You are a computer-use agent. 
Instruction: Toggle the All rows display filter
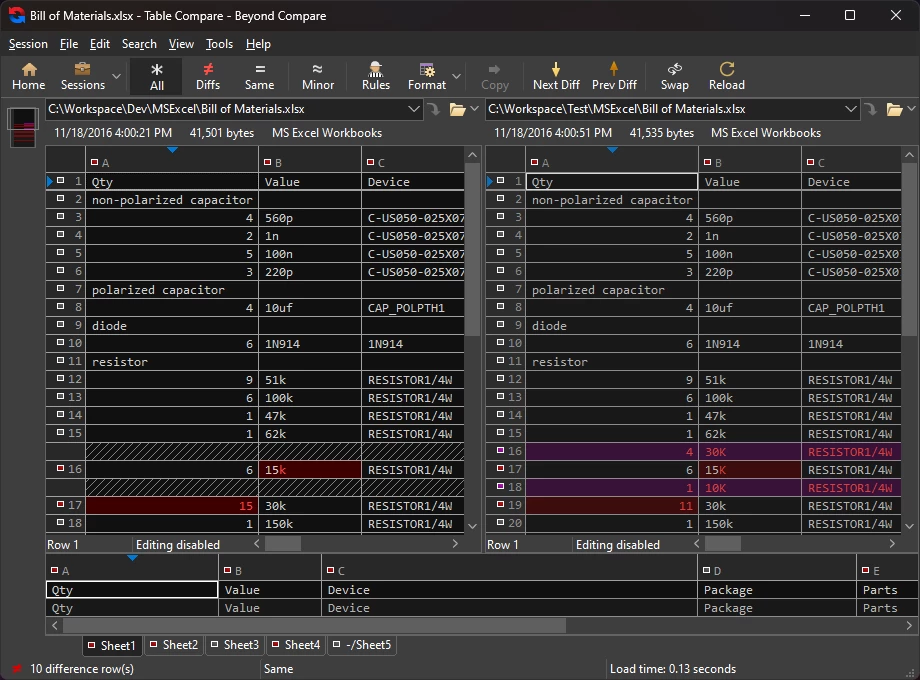tap(157, 76)
